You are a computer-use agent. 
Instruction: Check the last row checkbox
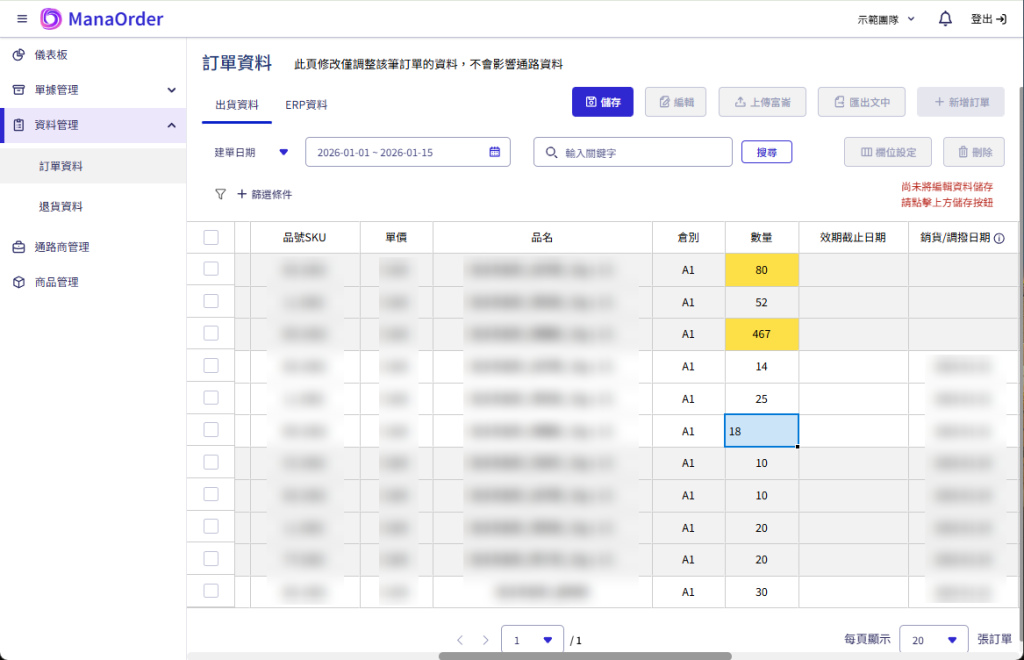pos(211,591)
